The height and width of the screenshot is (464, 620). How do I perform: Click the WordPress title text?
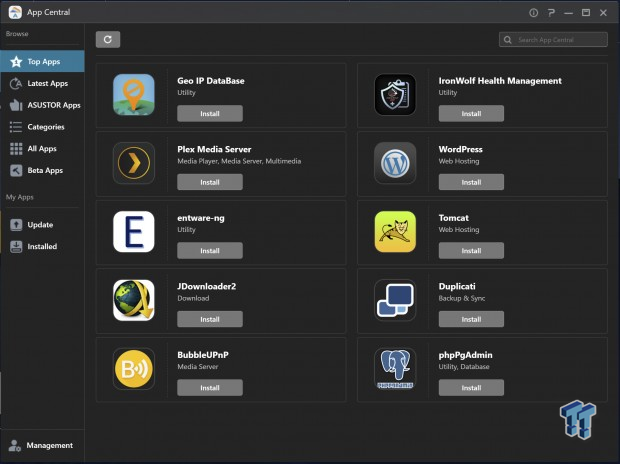pyautogui.click(x=460, y=149)
